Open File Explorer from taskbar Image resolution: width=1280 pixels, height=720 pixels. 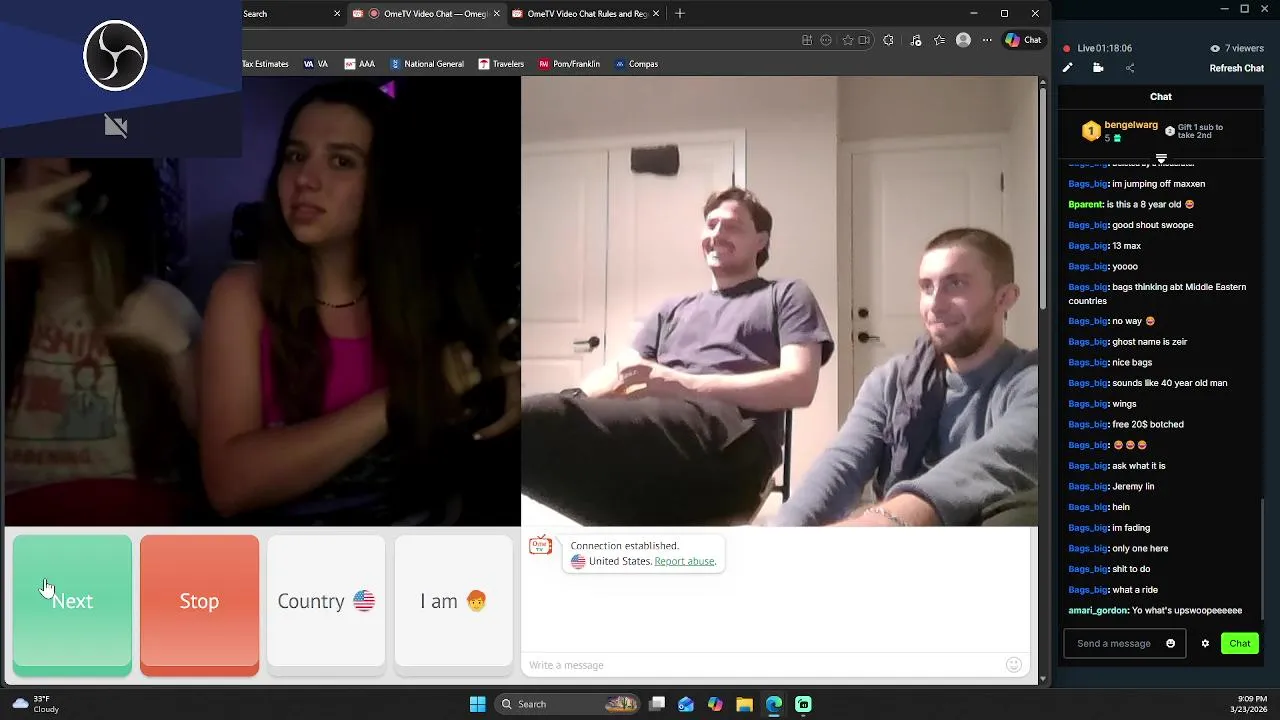pos(744,704)
